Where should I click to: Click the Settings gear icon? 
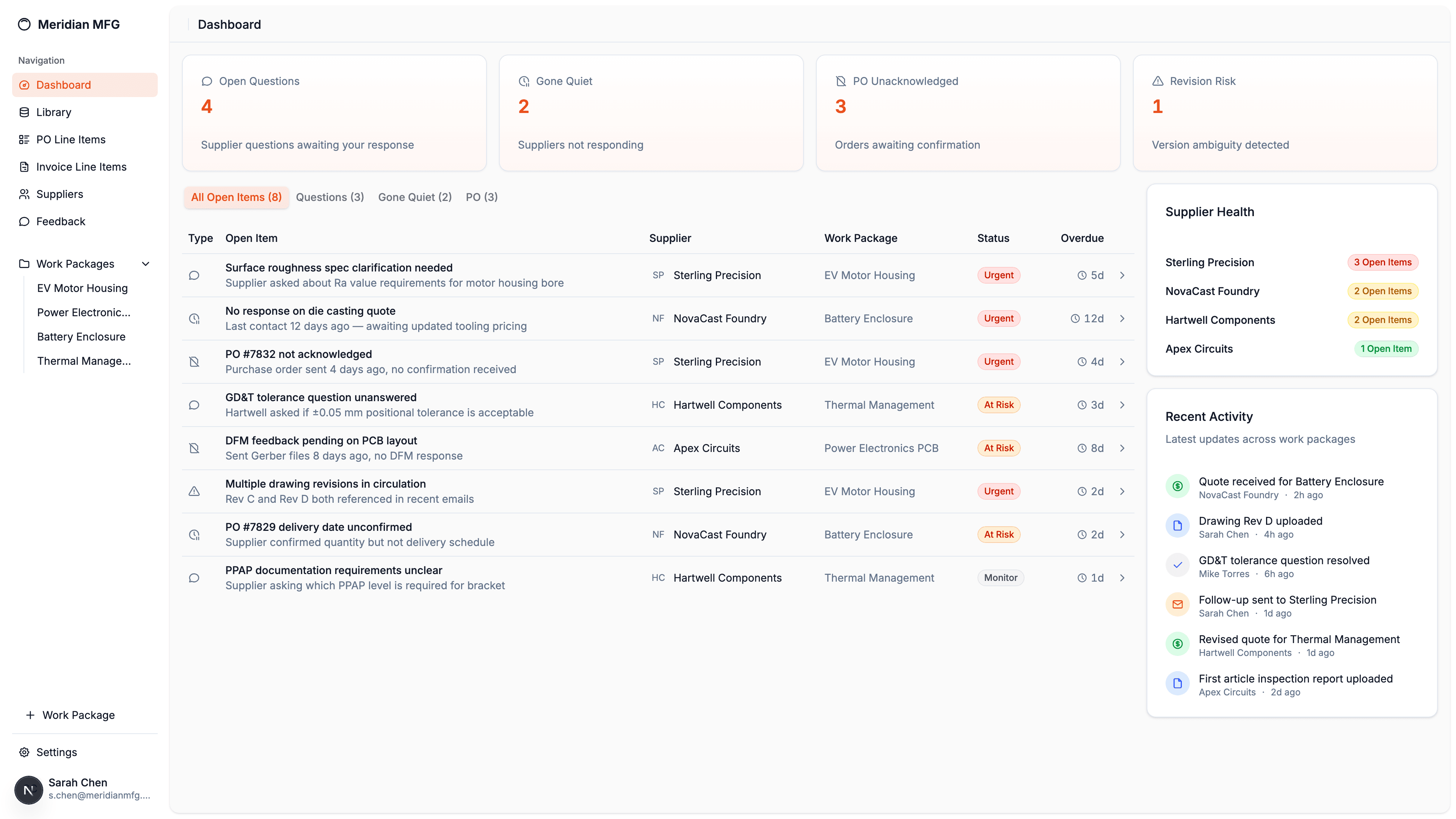[24, 752]
